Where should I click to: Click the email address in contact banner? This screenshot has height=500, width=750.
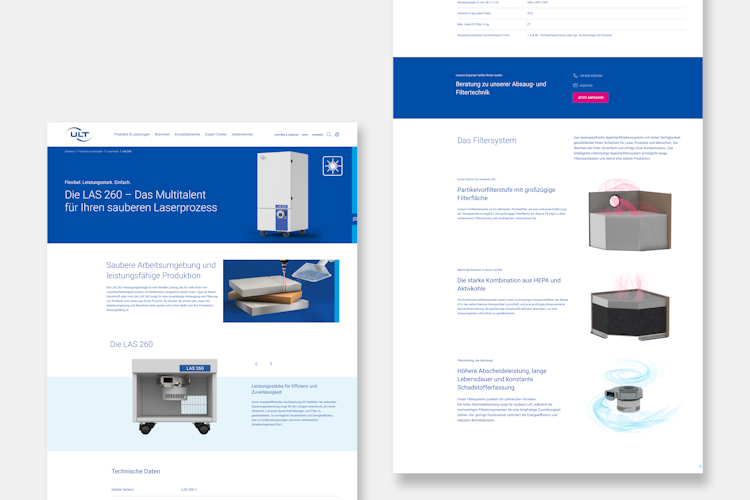coord(586,86)
